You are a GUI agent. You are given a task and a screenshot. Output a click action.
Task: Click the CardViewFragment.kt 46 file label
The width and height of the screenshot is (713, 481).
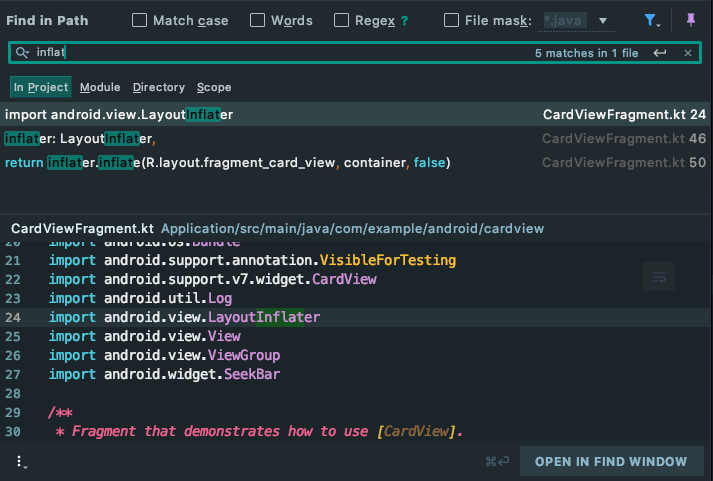[x=624, y=139]
